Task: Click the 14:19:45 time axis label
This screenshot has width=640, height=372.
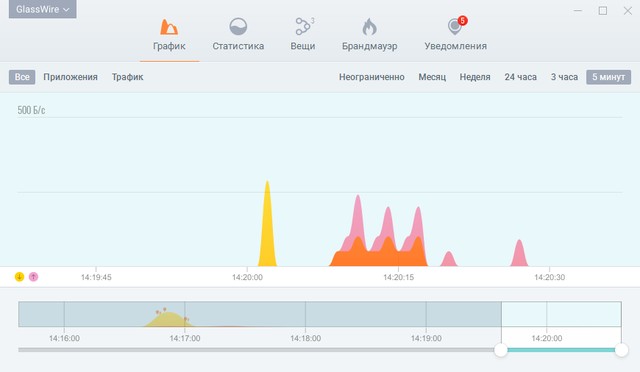Action: point(96,277)
